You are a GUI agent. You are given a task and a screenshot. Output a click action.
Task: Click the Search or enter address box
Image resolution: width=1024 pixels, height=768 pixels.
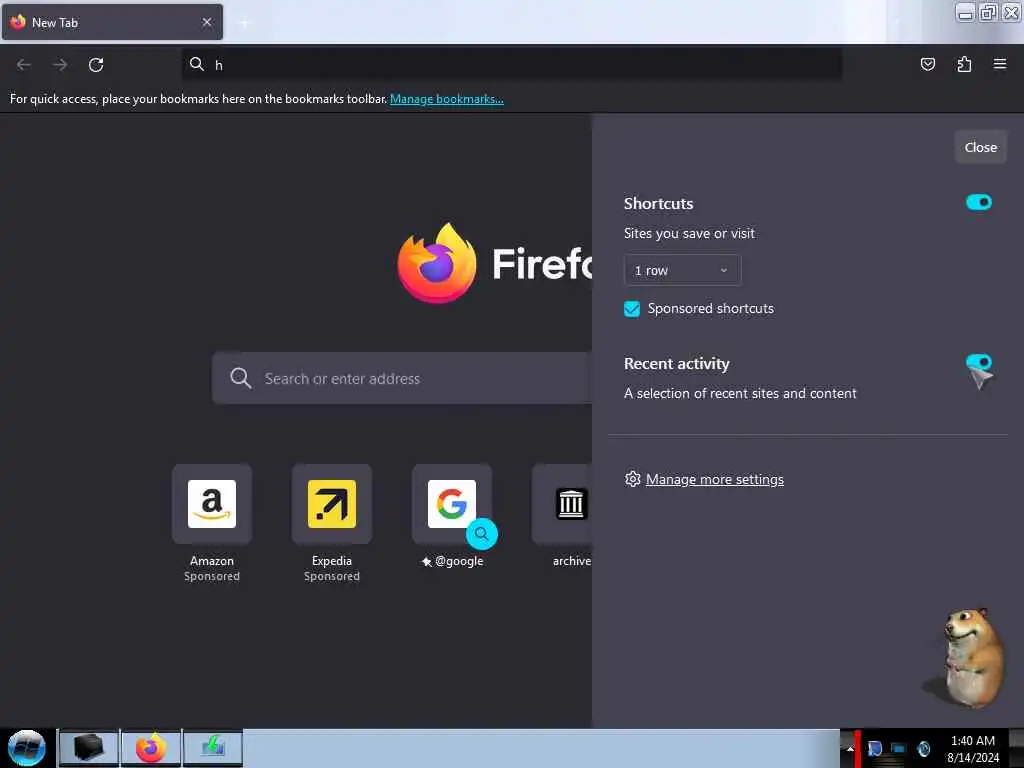402,378
